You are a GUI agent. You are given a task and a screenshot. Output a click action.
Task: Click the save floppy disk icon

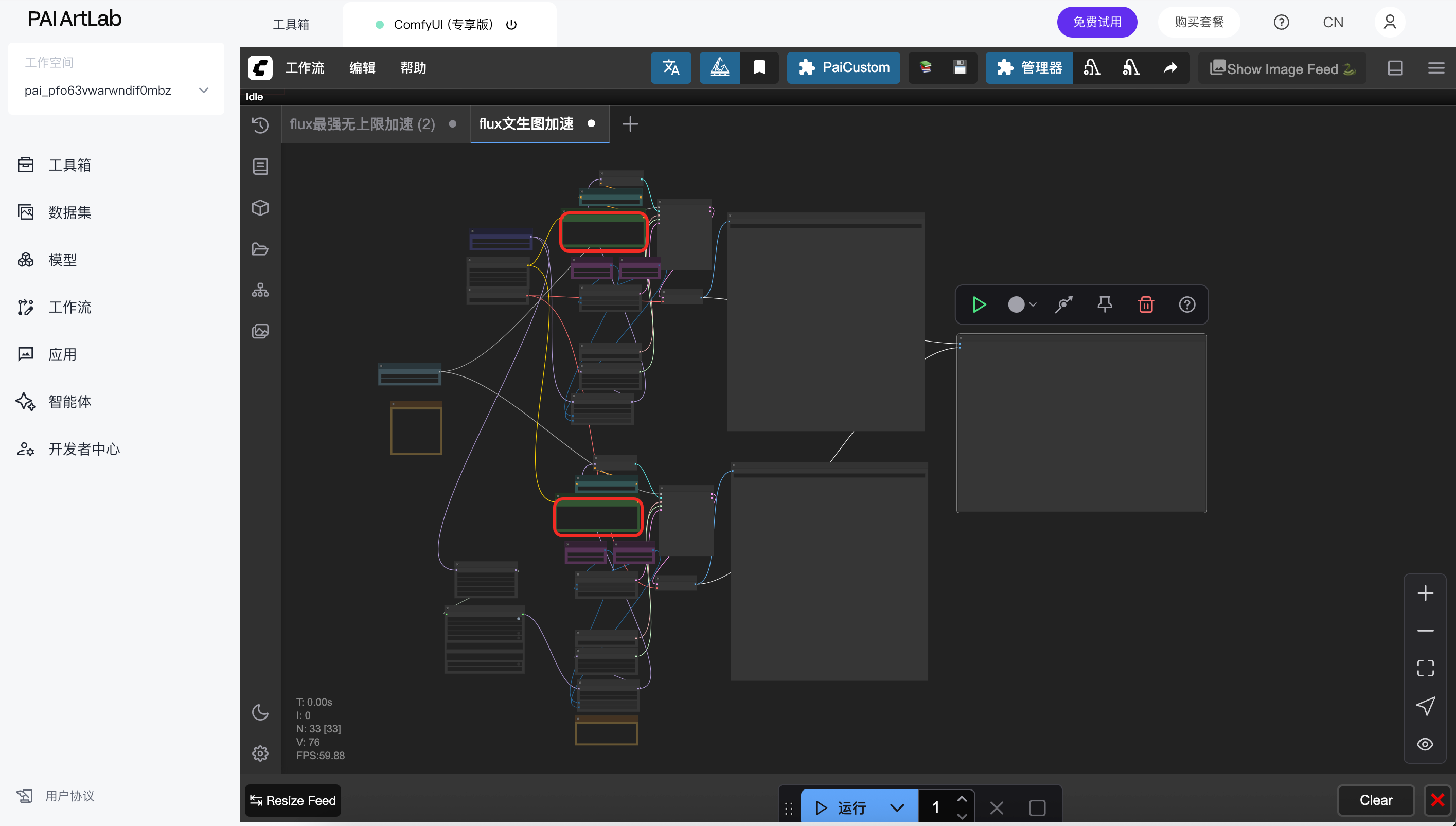[960, 67]
